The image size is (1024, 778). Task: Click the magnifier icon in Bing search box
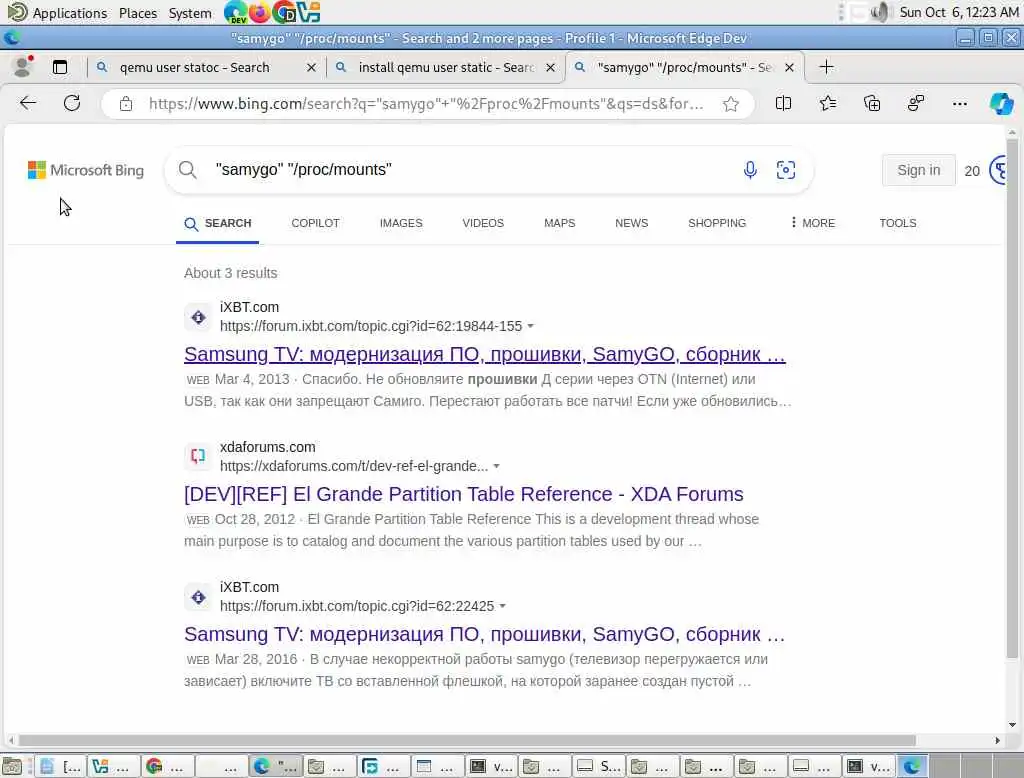pos(187,170)
